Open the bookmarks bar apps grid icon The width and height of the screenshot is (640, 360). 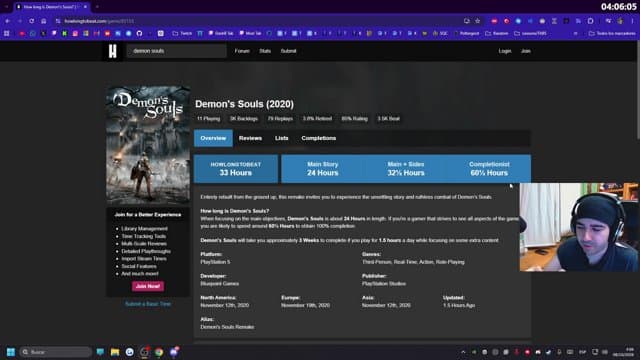pyautogui.click(x=7, y=33)
